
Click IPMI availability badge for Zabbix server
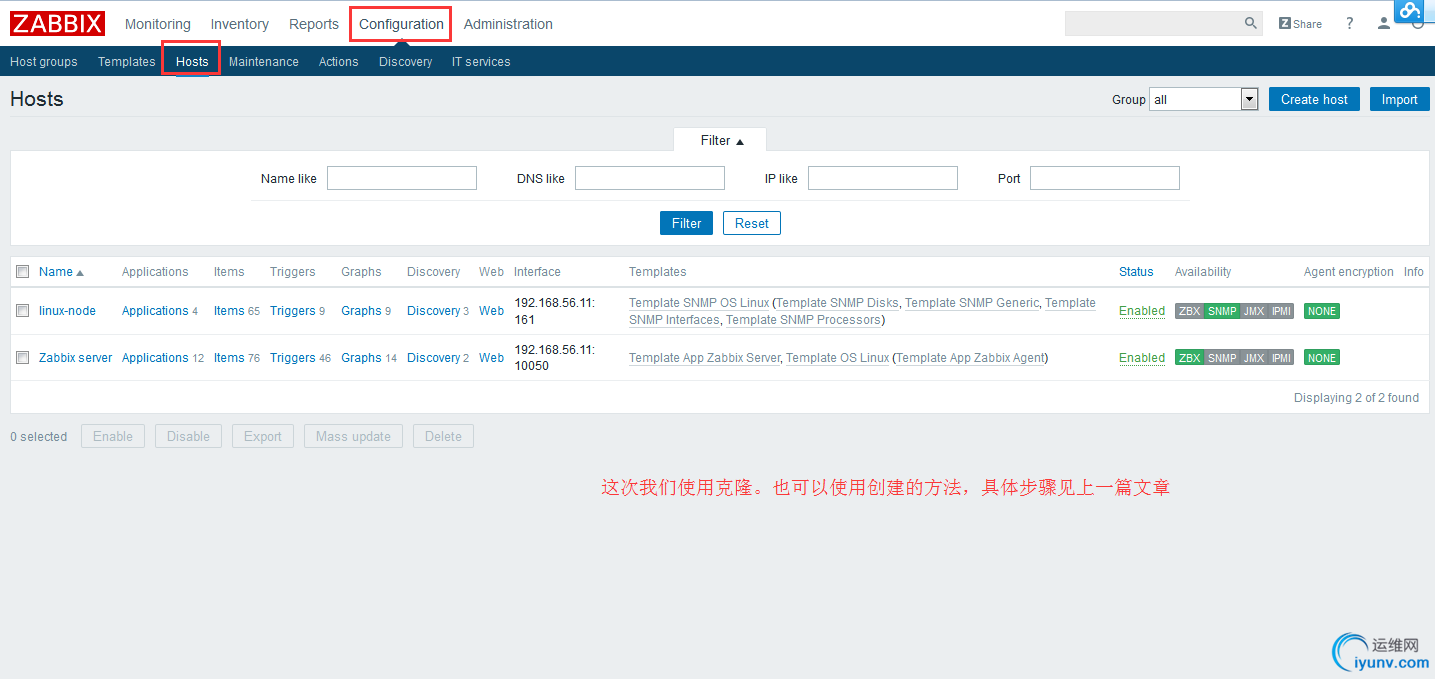pos(1281,358)
